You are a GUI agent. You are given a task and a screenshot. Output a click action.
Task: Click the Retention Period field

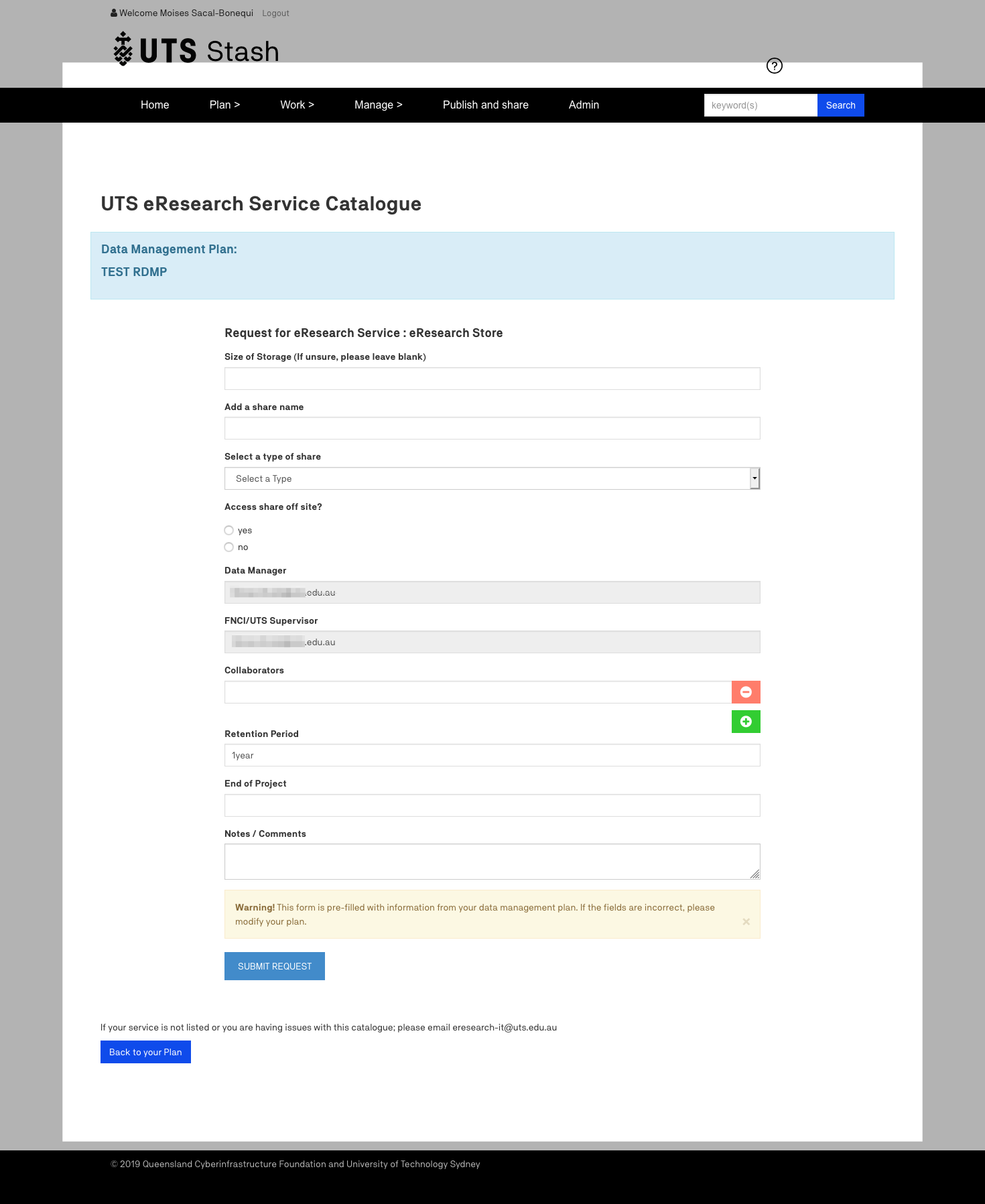(492, 755)
